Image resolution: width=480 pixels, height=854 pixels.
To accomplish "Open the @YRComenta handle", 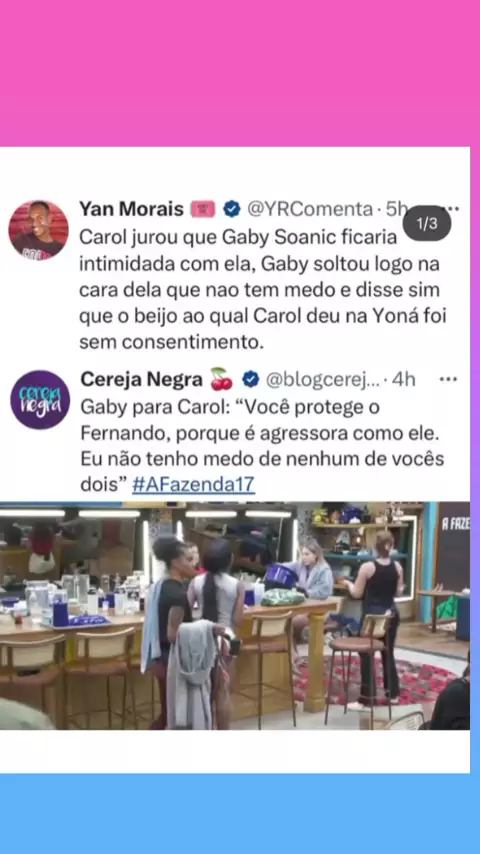I will (x=309, y=209).
